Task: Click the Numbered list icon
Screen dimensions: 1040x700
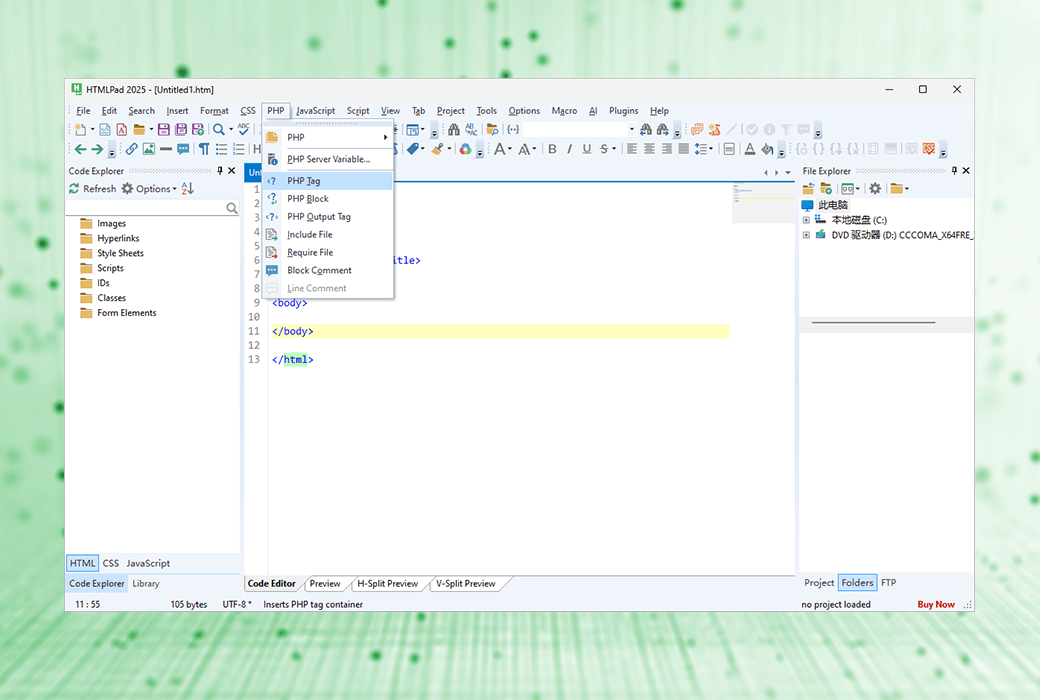Action: pos(239,149)
